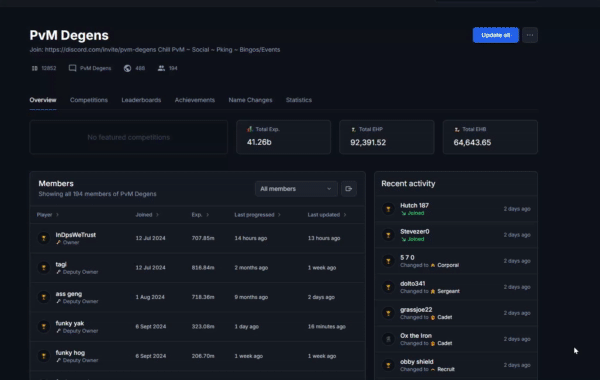
Task: Open the Leaderboards tab
Action: 141,100
